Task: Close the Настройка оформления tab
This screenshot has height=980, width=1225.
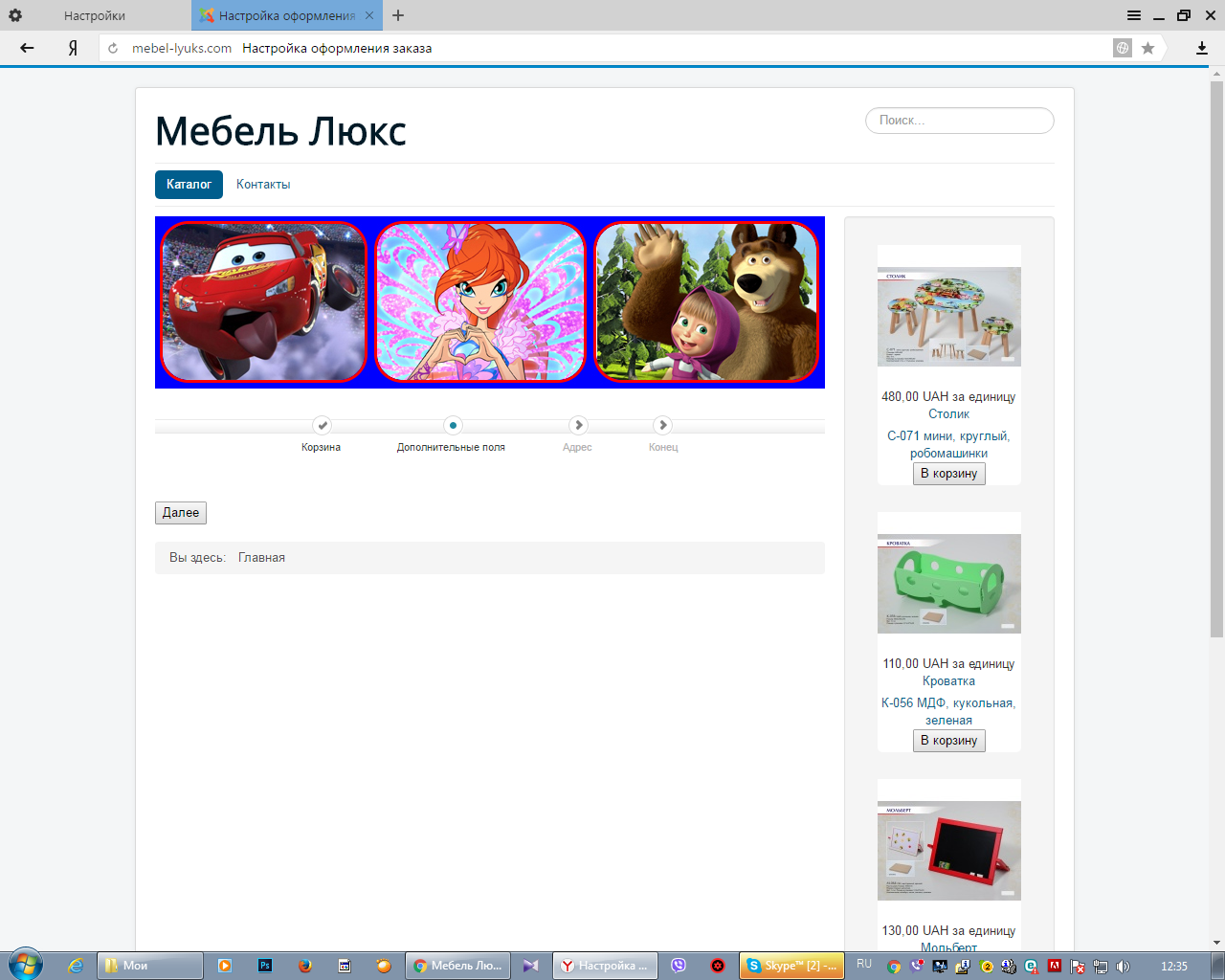Action: pos(369,15)
